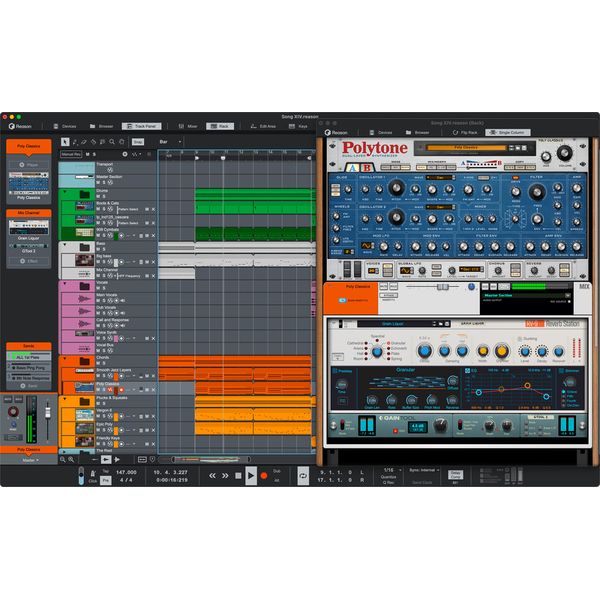Click Single Column in the rack window
600x600 pixels.
click(508, 132)
